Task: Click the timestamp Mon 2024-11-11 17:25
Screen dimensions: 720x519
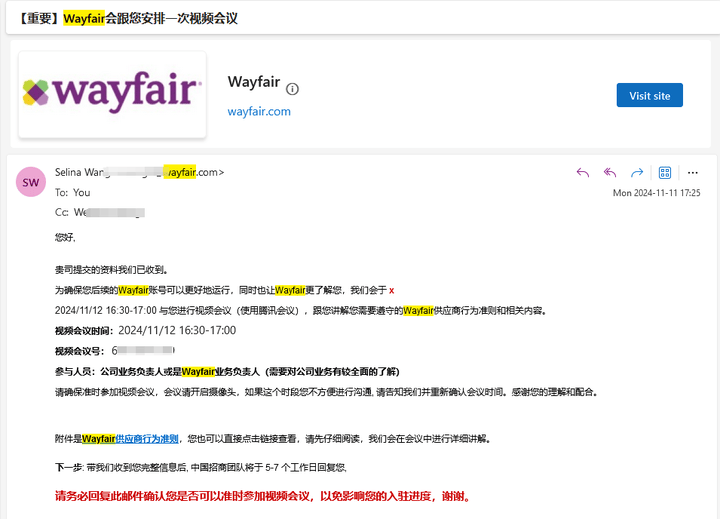Action: pyautogui.click(x=656, y=193)
